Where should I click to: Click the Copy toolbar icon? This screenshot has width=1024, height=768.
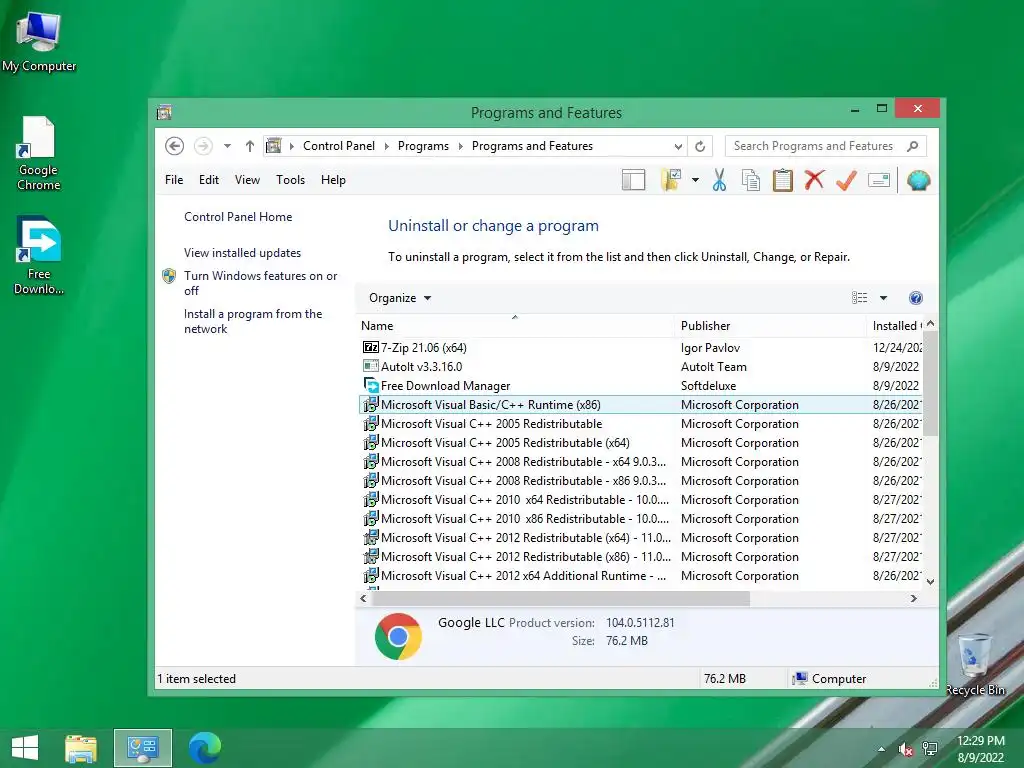[x=750, y=180]
